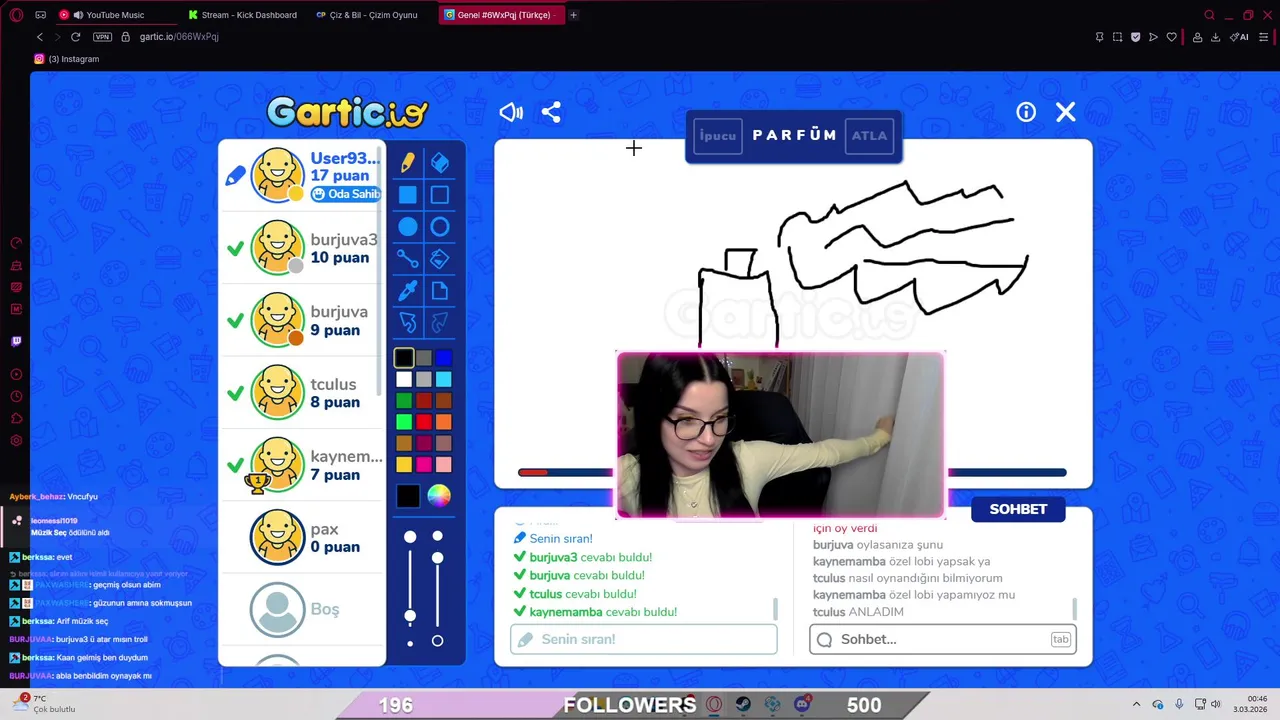Select player tculus in the list
The image size is (1280, 720).
(301, 393)
